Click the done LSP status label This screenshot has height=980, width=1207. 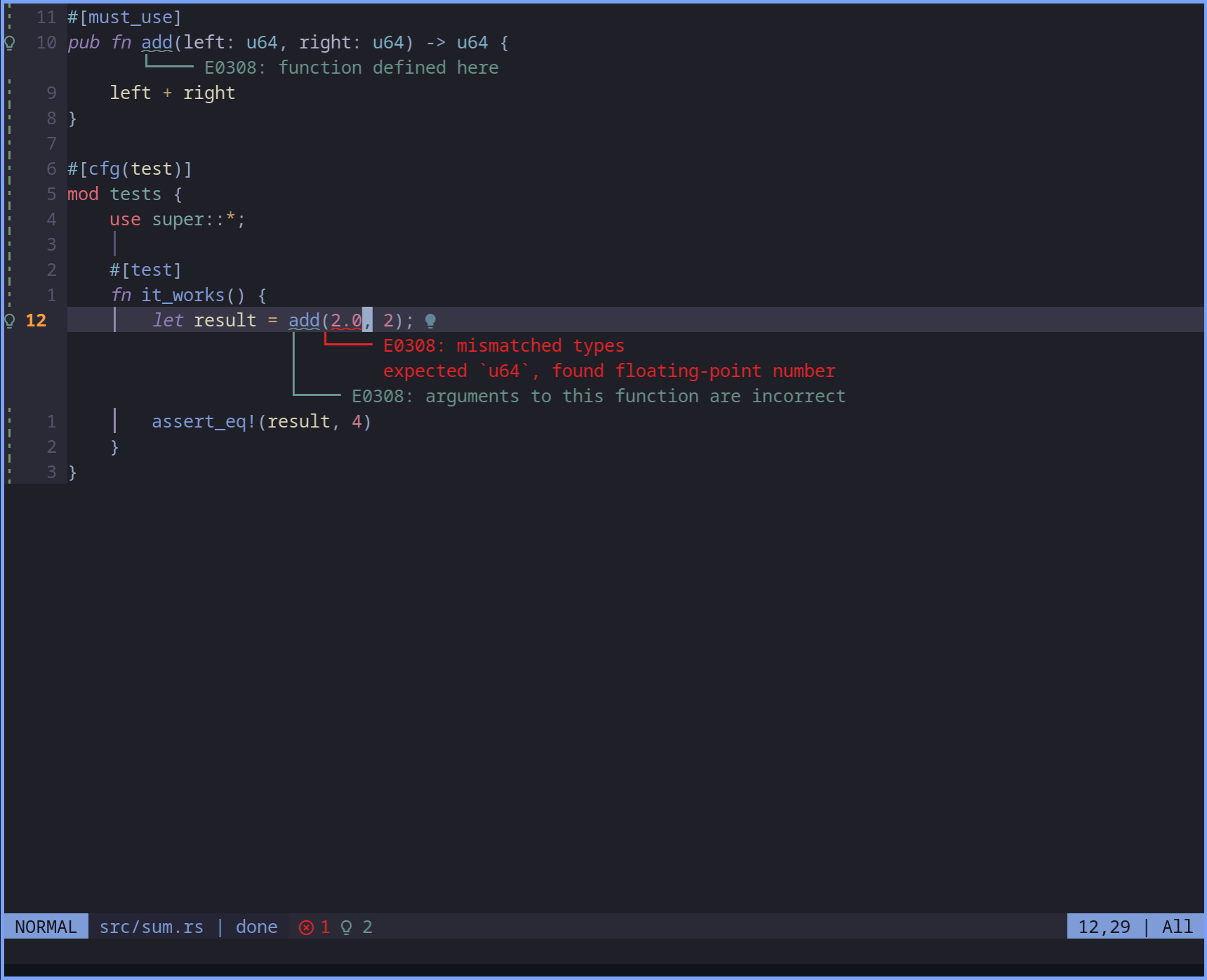pos(256,927)
